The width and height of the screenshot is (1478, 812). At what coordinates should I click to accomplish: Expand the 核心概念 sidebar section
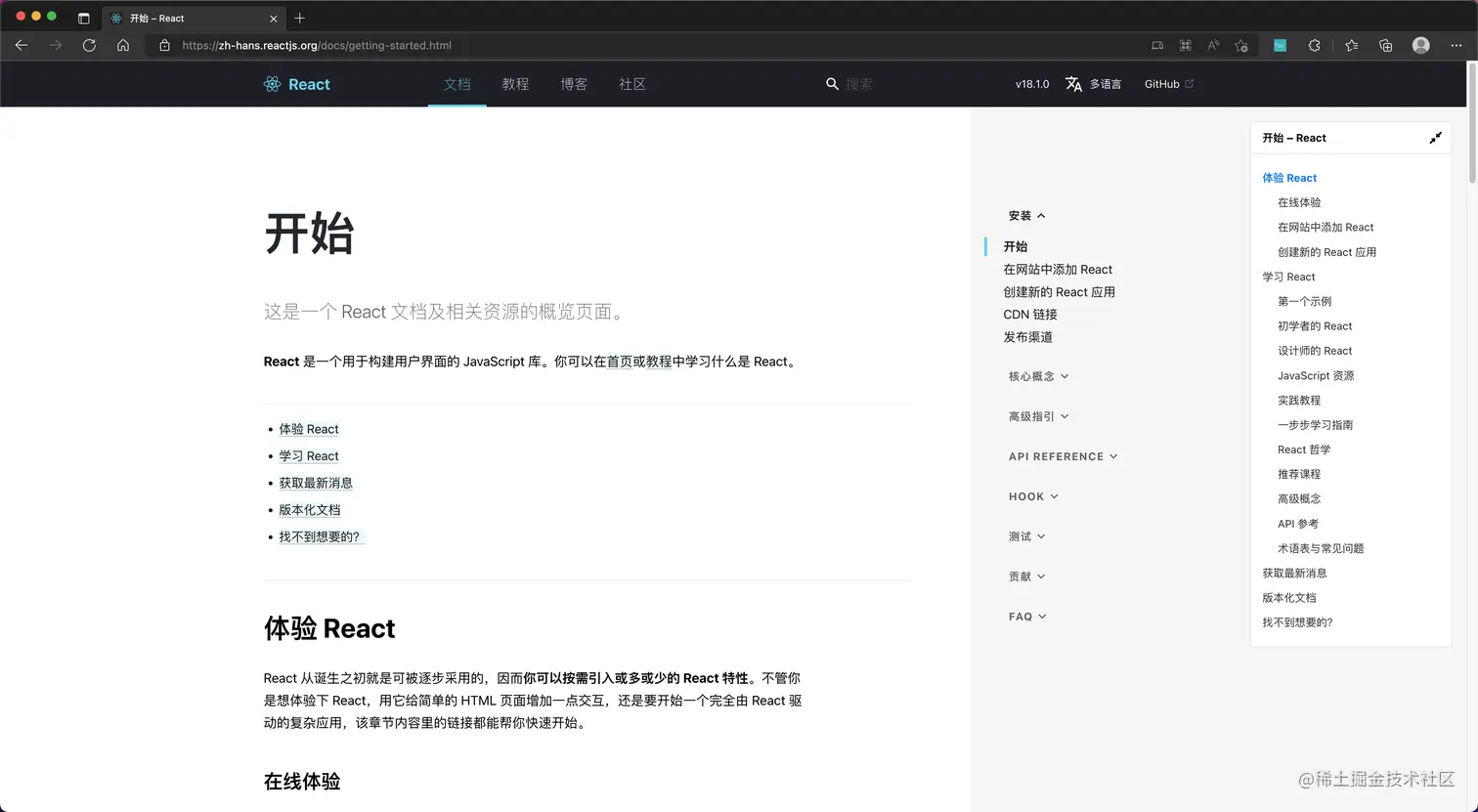[1038, 376]
